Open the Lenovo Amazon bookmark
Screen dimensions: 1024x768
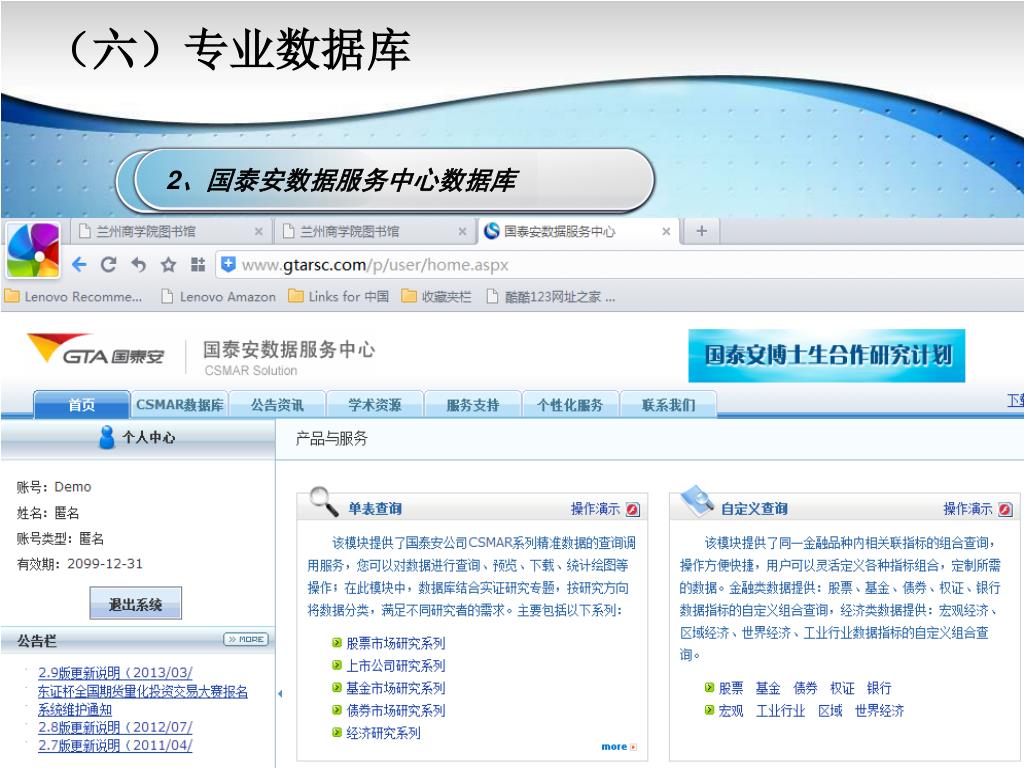coord(218,297)
